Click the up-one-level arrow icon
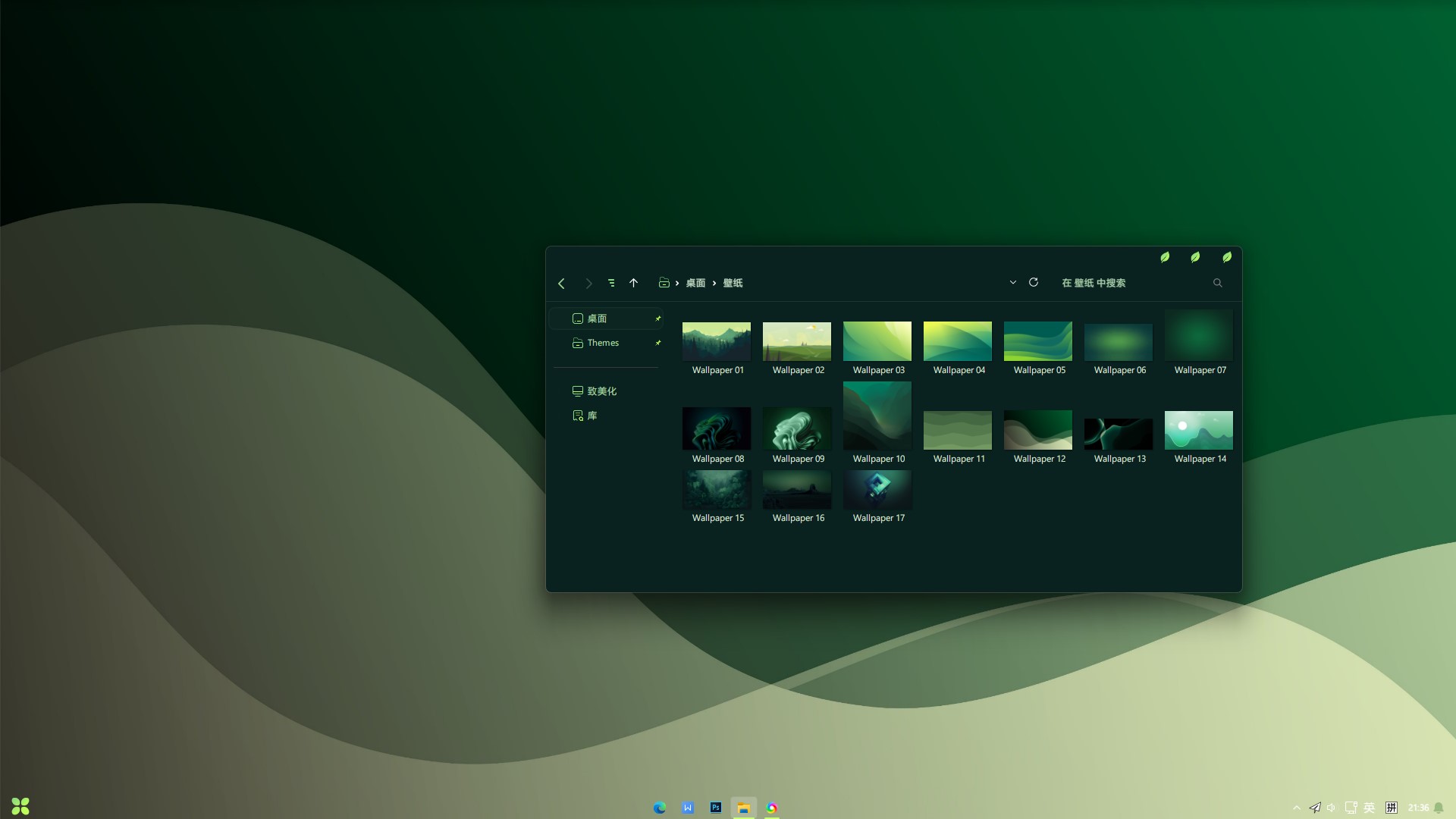This screenshot has width=1456, height=819. coord(634,283)
